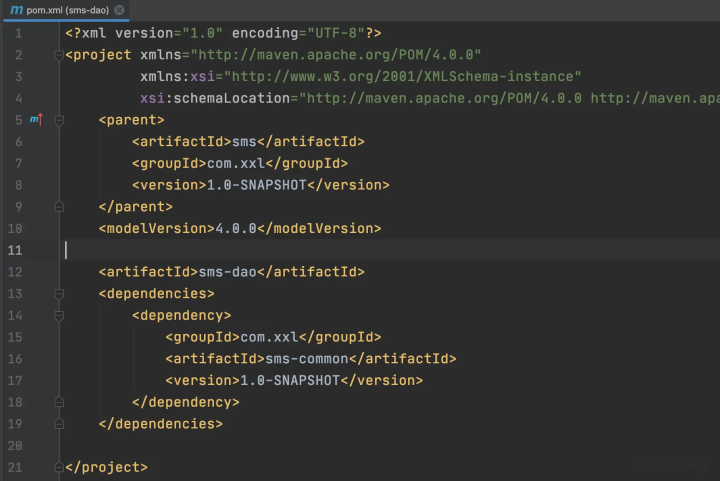The height and width of the screenshot is (481, 720).
Task: Click line number 1 in the gutter
Action: 18,33
